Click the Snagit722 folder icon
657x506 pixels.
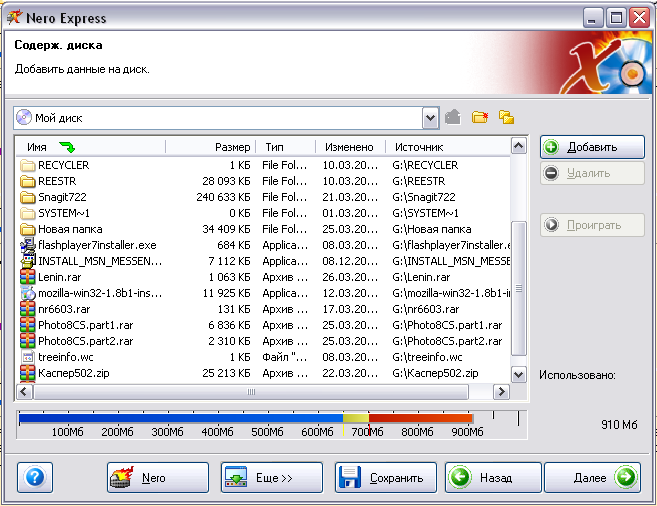(x=28, y=197)
